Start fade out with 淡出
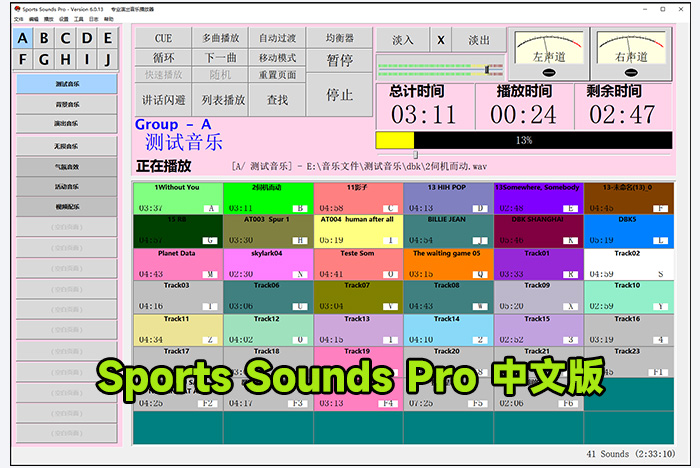Screen dimensions: 700x468 479,40
